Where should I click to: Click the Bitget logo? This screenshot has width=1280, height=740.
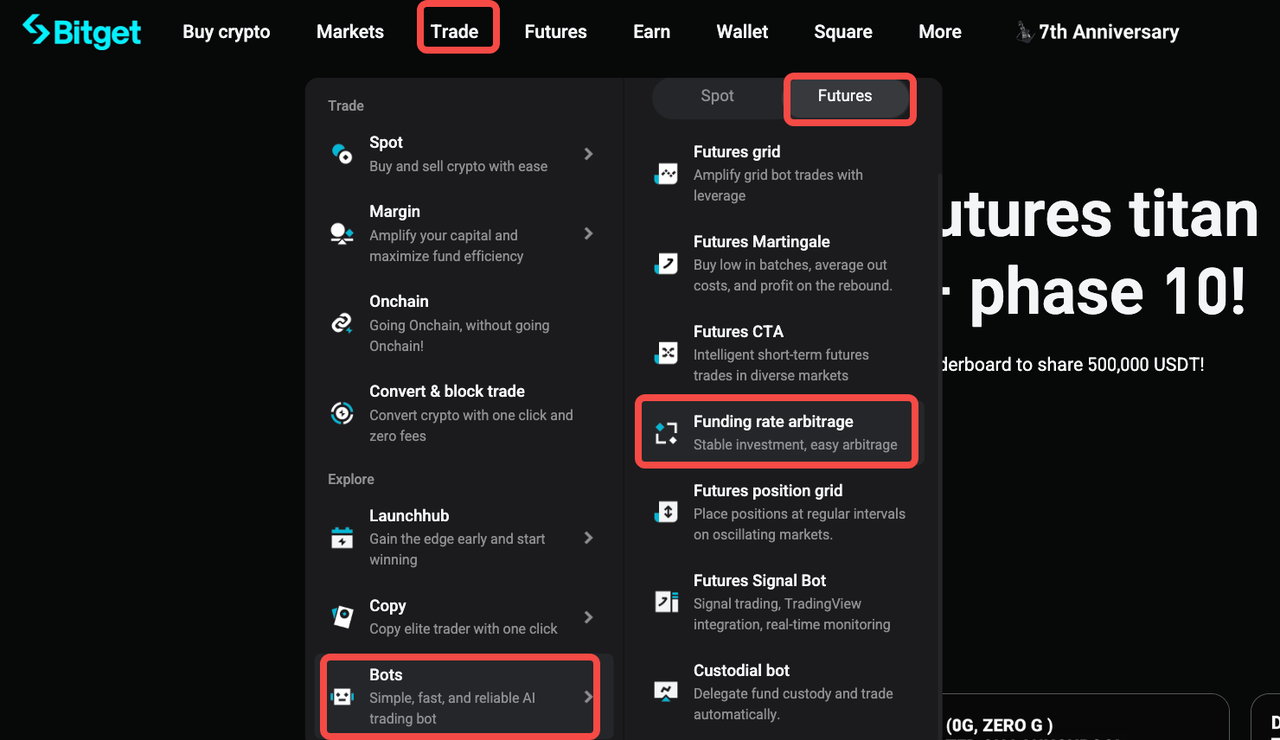pos(81,31)
